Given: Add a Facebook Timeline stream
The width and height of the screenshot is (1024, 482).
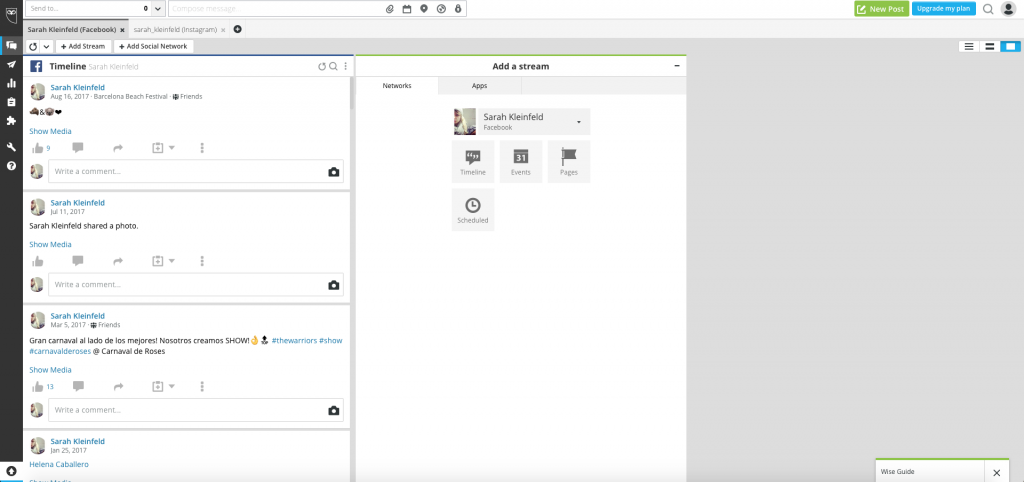Looking at the screenshot, I should point(473,161).
